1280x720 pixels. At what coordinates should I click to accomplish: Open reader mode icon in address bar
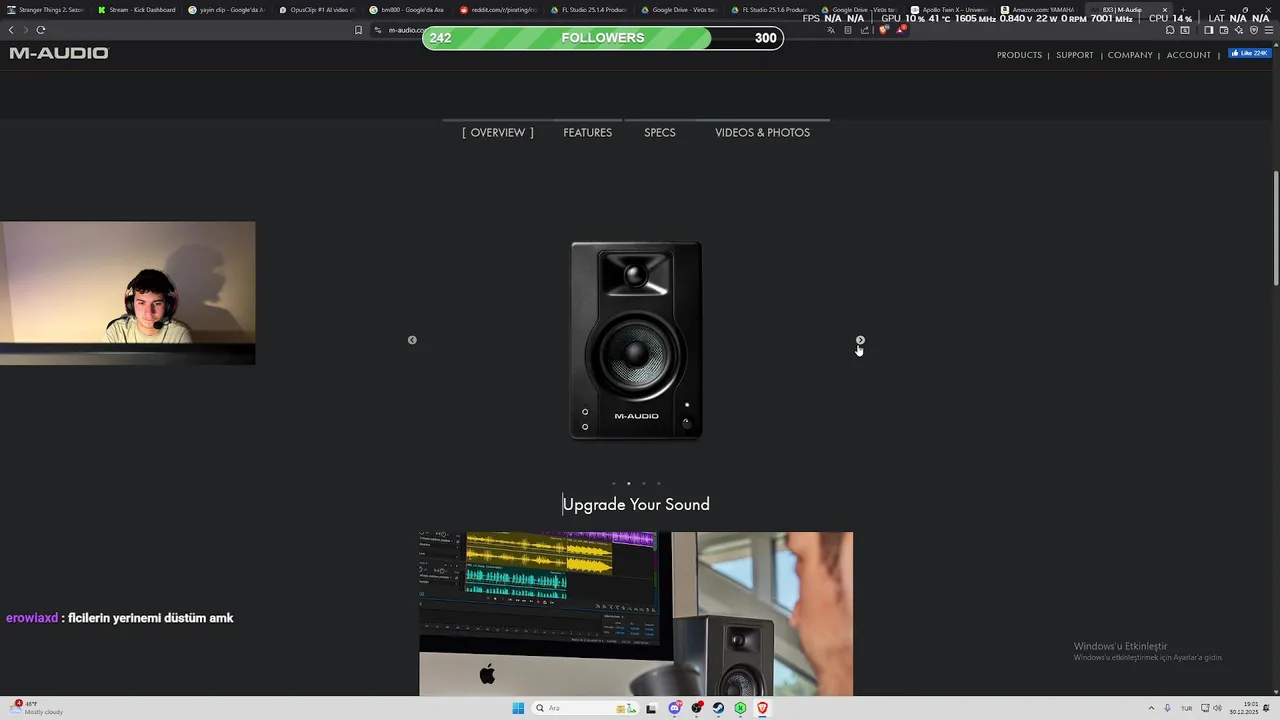click(848, 30)
